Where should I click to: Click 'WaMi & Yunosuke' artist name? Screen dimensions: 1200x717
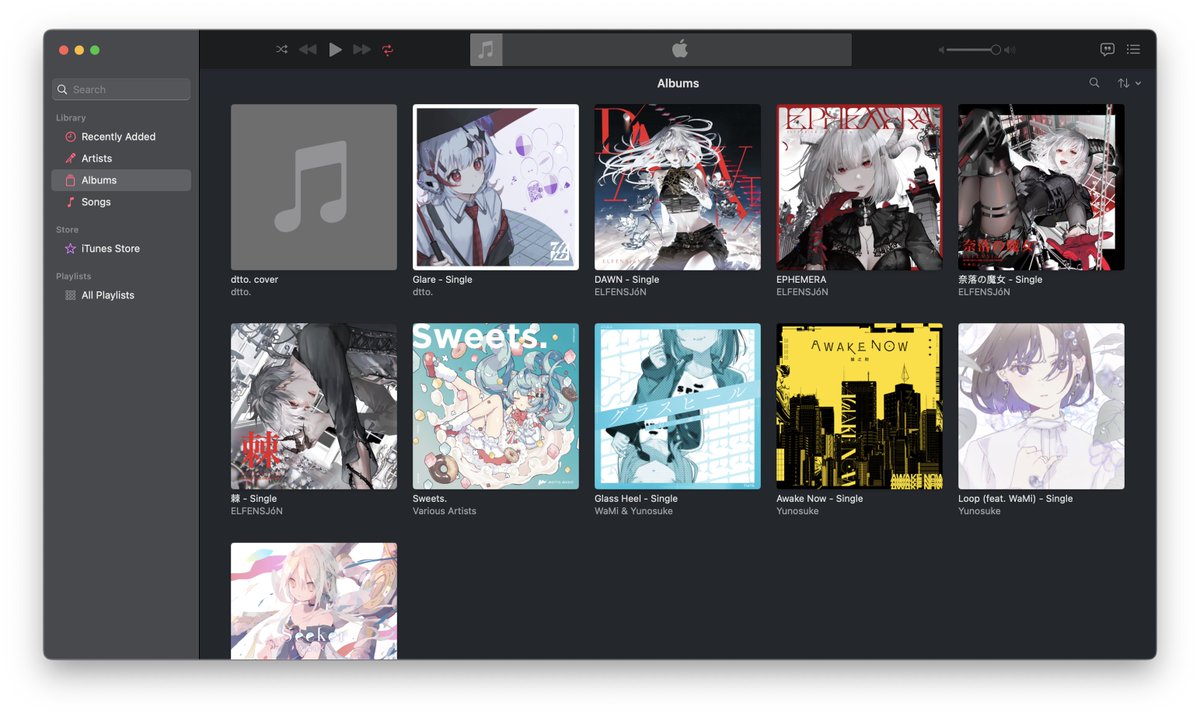(634, 511)
